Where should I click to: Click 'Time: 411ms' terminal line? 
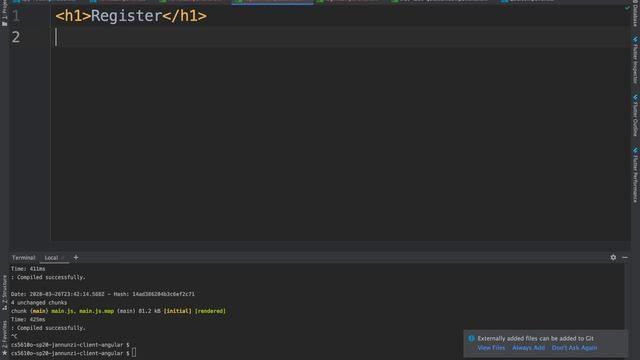coord(28,269)
